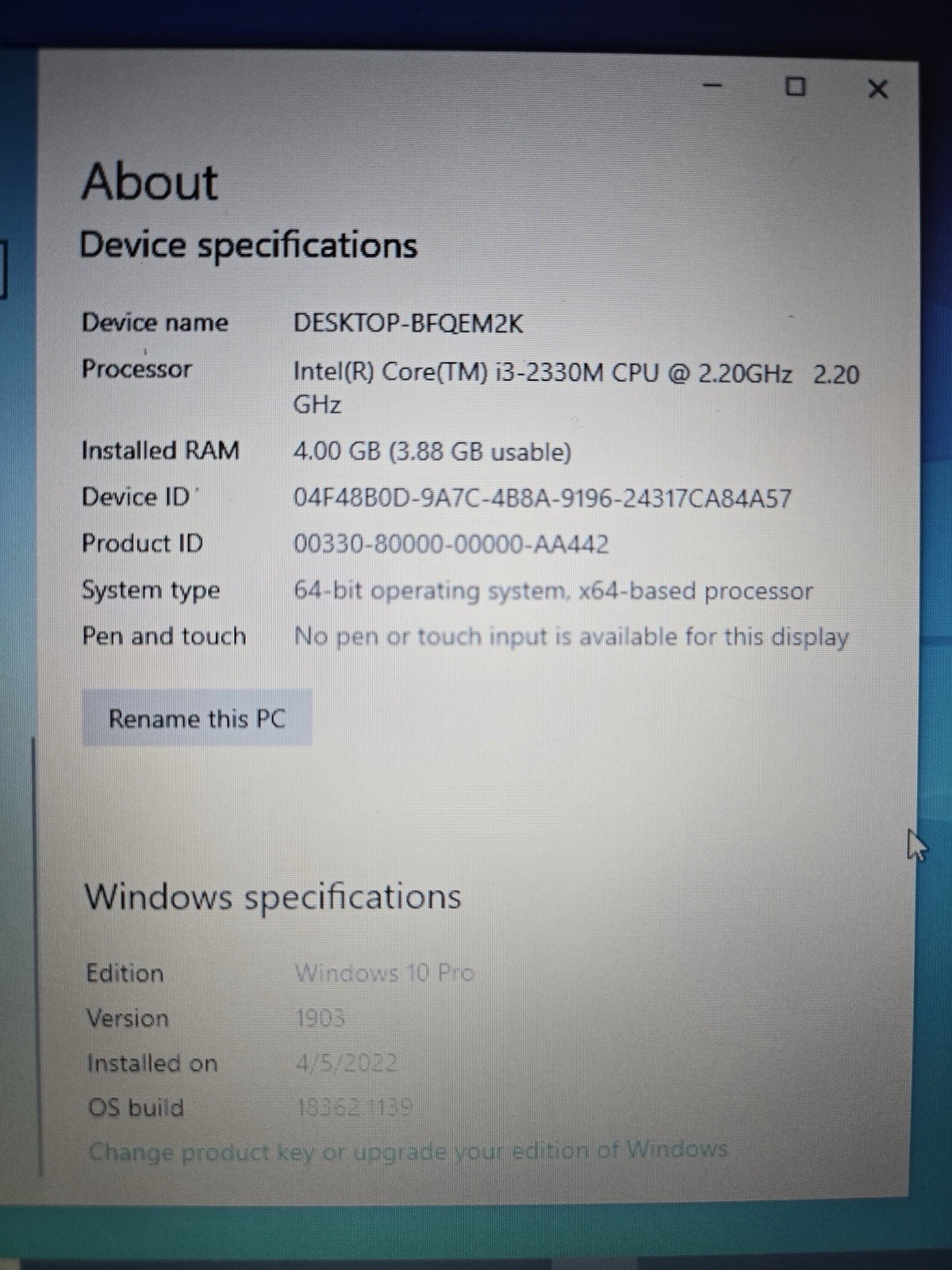Select the Intel Core i3-2330M processor text
The width and height of the screenshot is (952, 1270).
point(576,388)
